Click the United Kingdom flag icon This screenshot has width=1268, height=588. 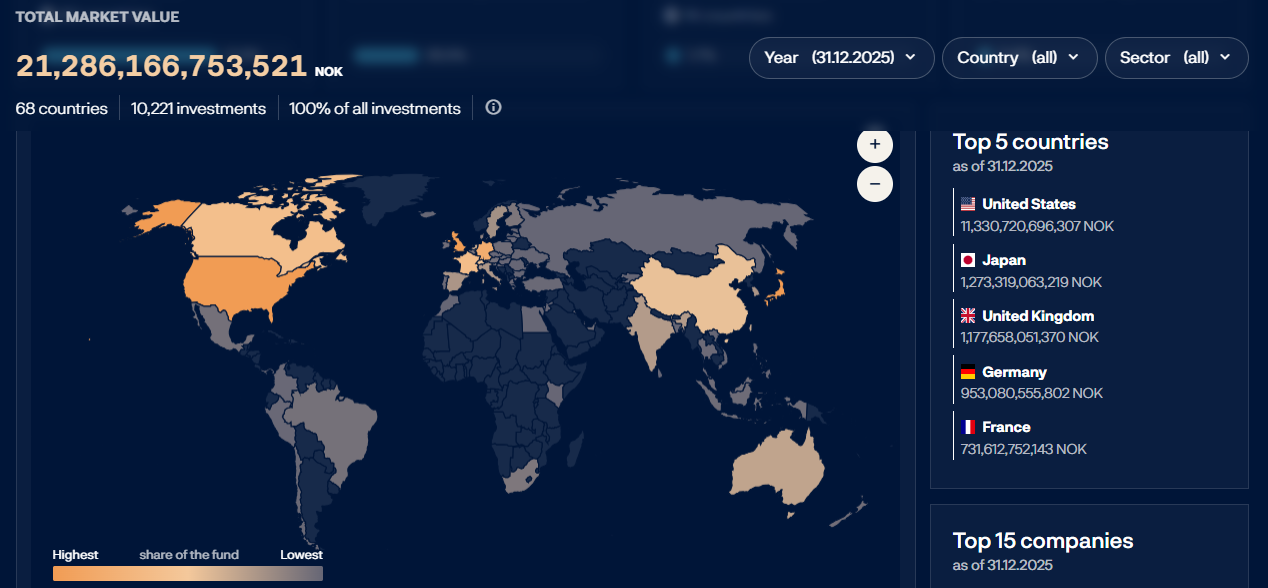point(968,316)
